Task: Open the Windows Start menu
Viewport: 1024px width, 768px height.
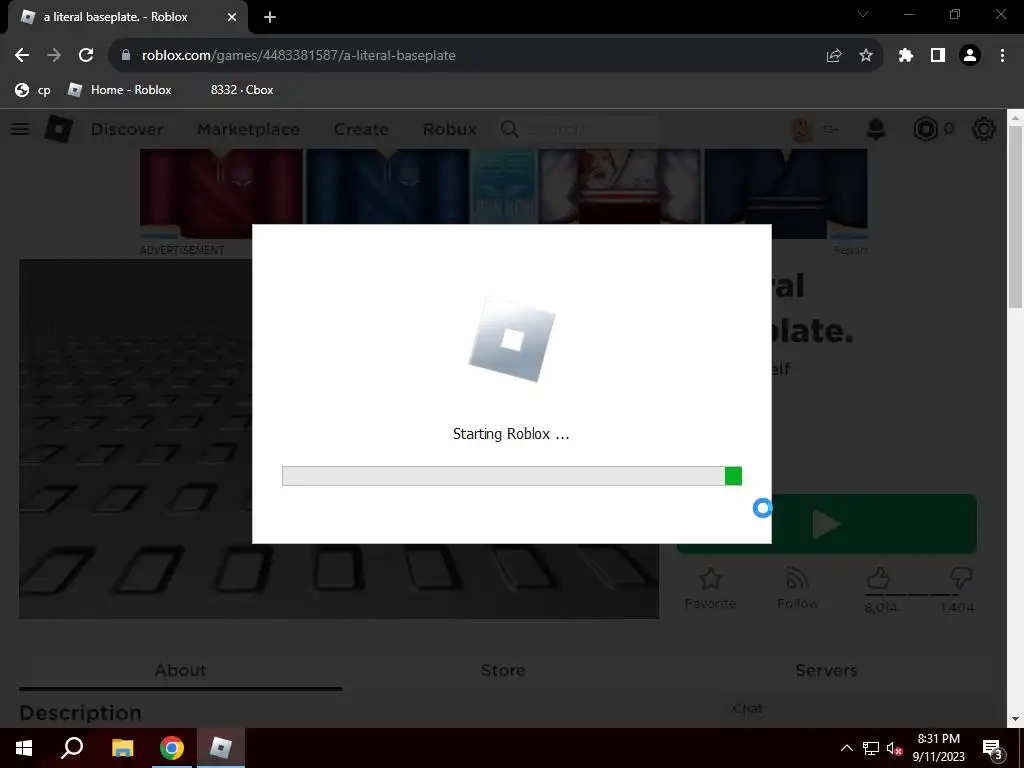Action: tap(24, 748)
